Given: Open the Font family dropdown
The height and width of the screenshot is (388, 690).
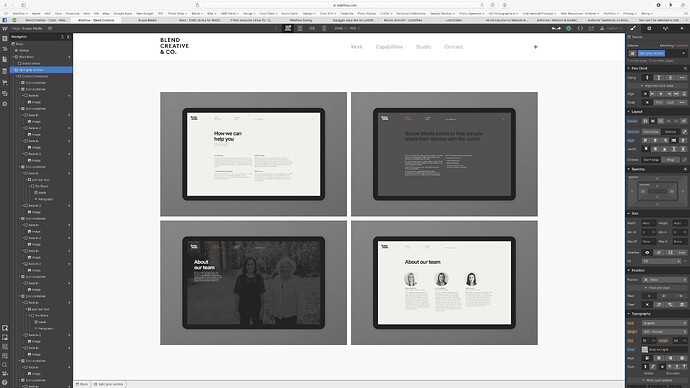Looking at the screenshot, I should click(x=664, y=323).
